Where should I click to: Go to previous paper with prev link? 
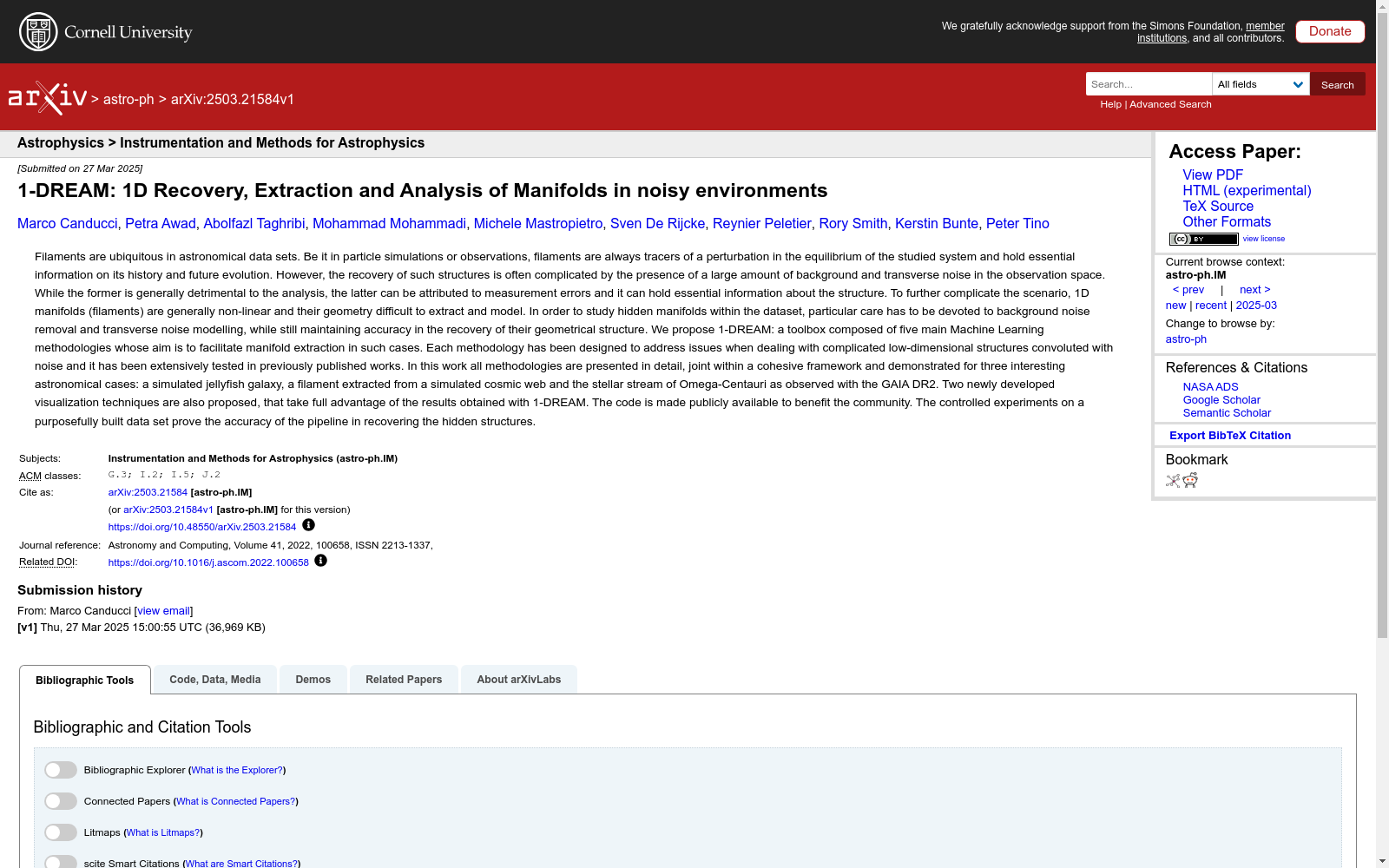click(1188, 290)
